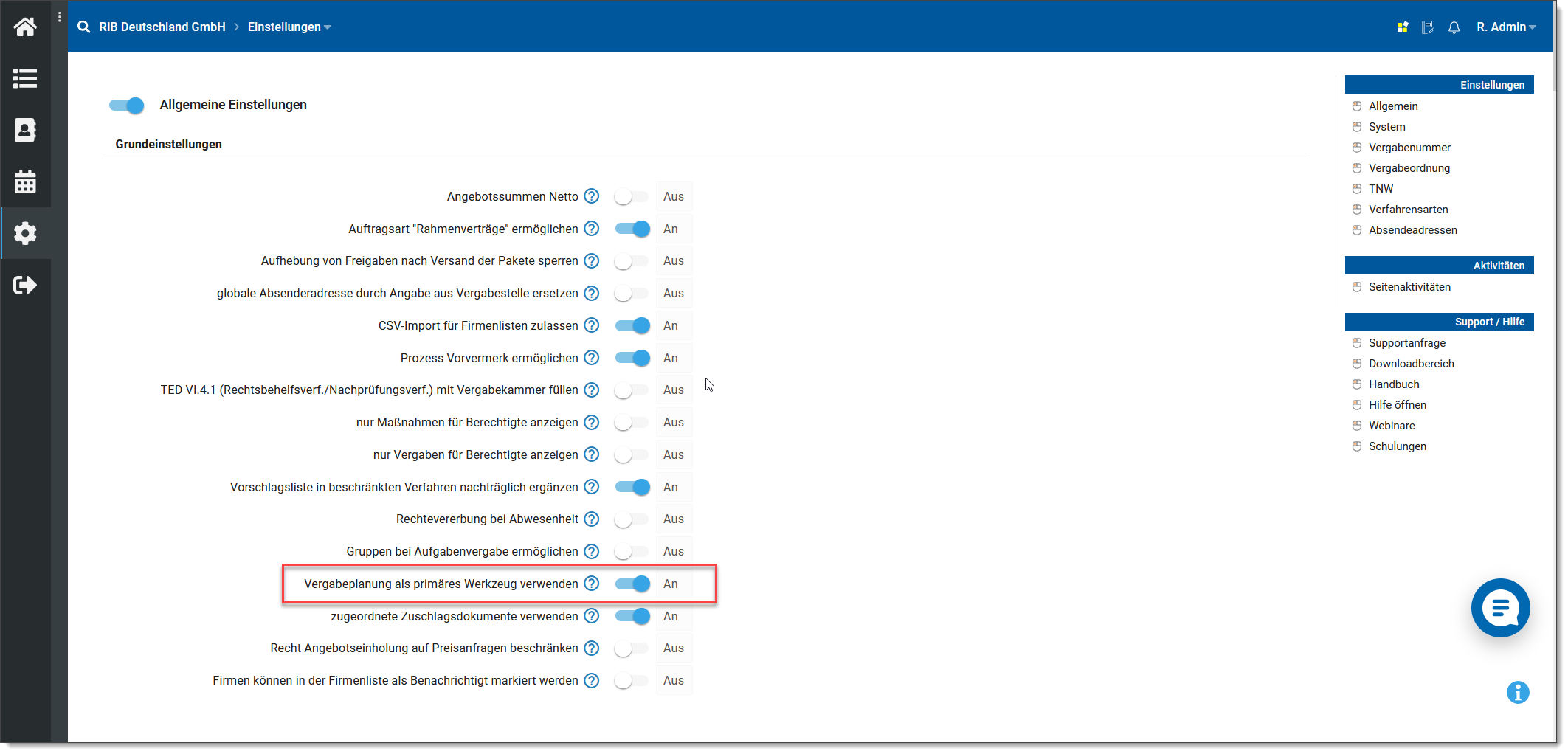Show help for Aufhebung von Freigaben sperren
Viewport: 1568px width, 754px height.
coord(592,260)
